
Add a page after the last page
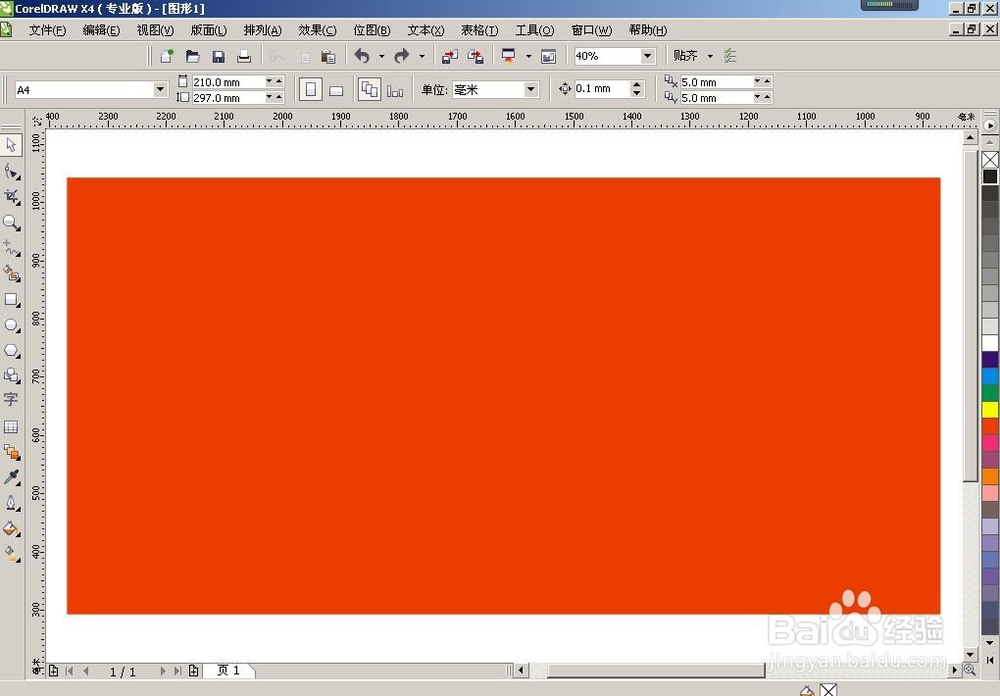click(193, 671)
